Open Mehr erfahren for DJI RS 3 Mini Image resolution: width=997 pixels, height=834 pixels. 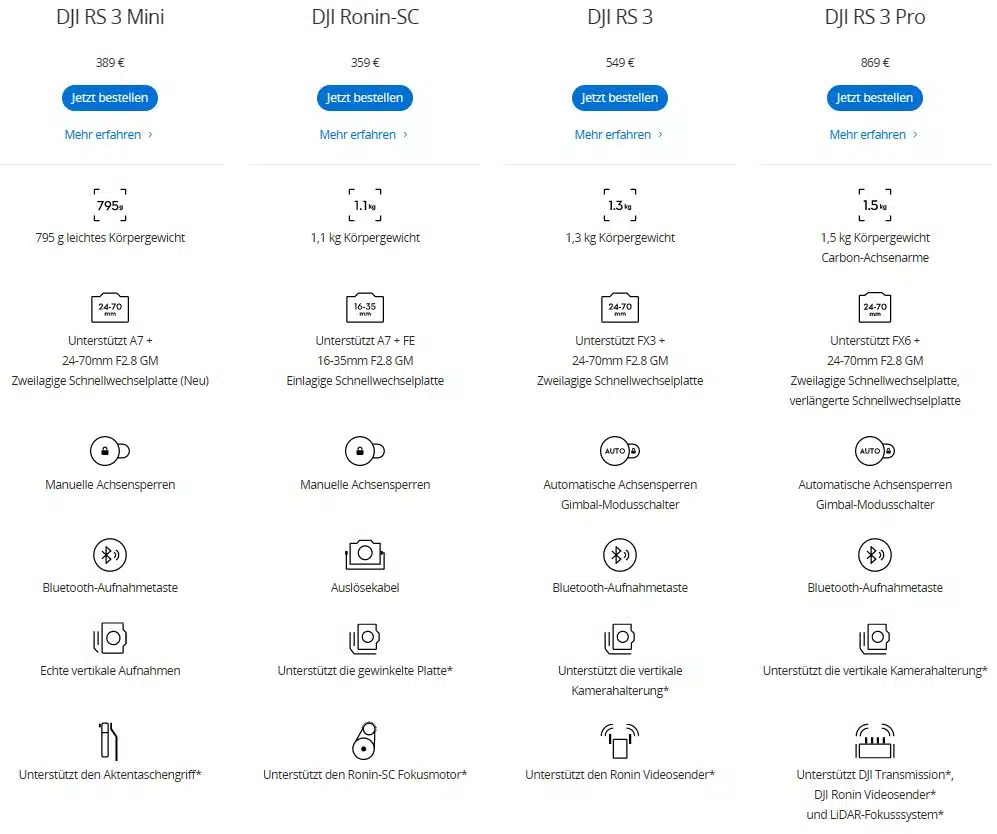109,135
